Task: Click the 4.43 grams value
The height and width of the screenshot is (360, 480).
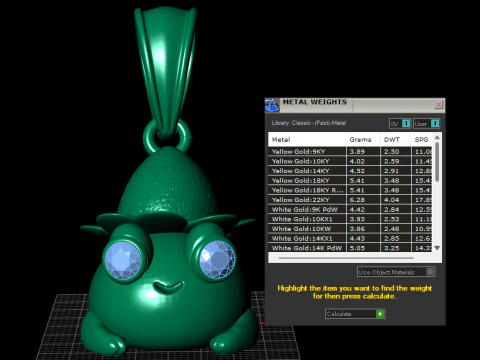Action: pyautogui.click(x=357, y=238)
